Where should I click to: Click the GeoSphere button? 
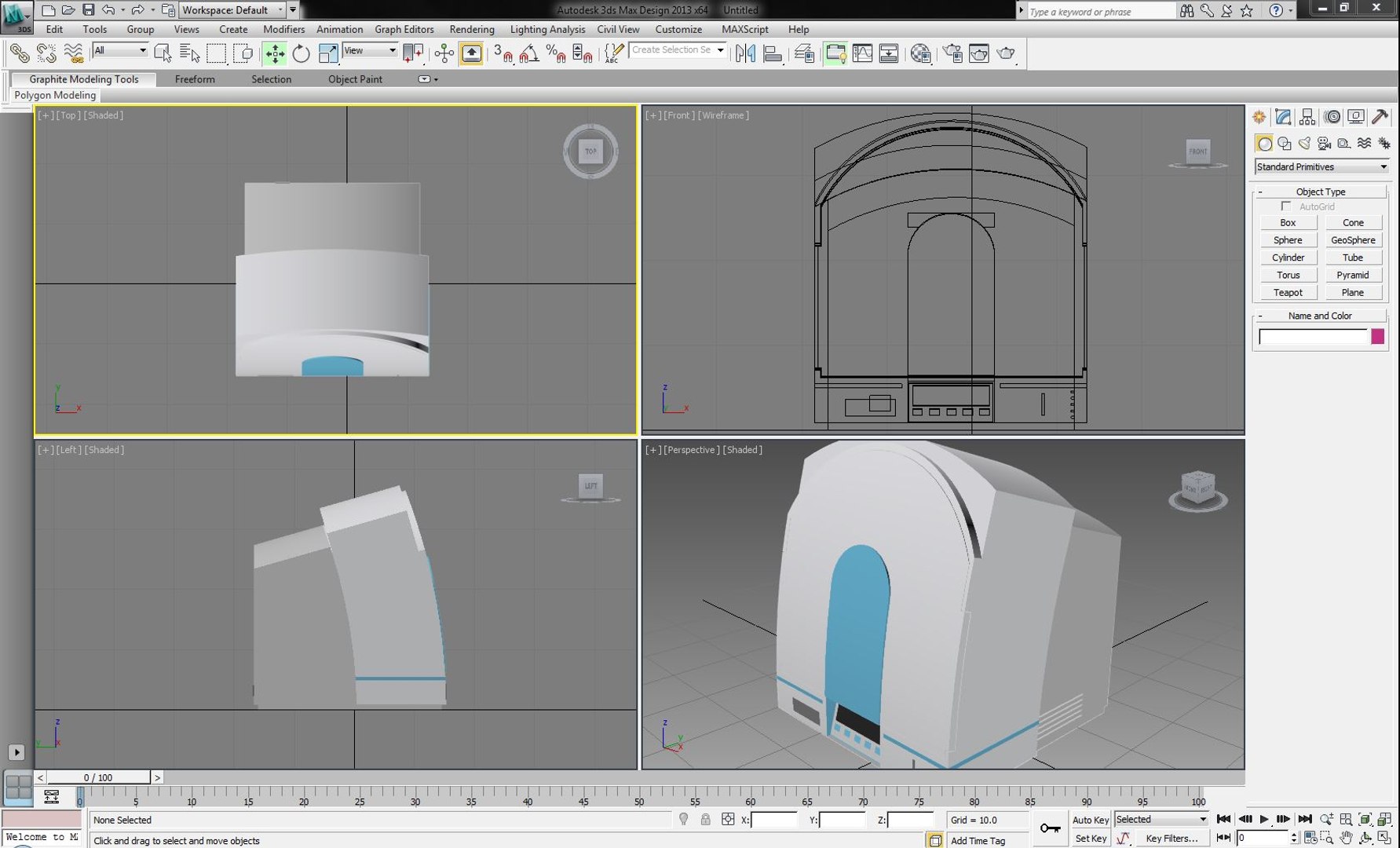(1353, 240)
